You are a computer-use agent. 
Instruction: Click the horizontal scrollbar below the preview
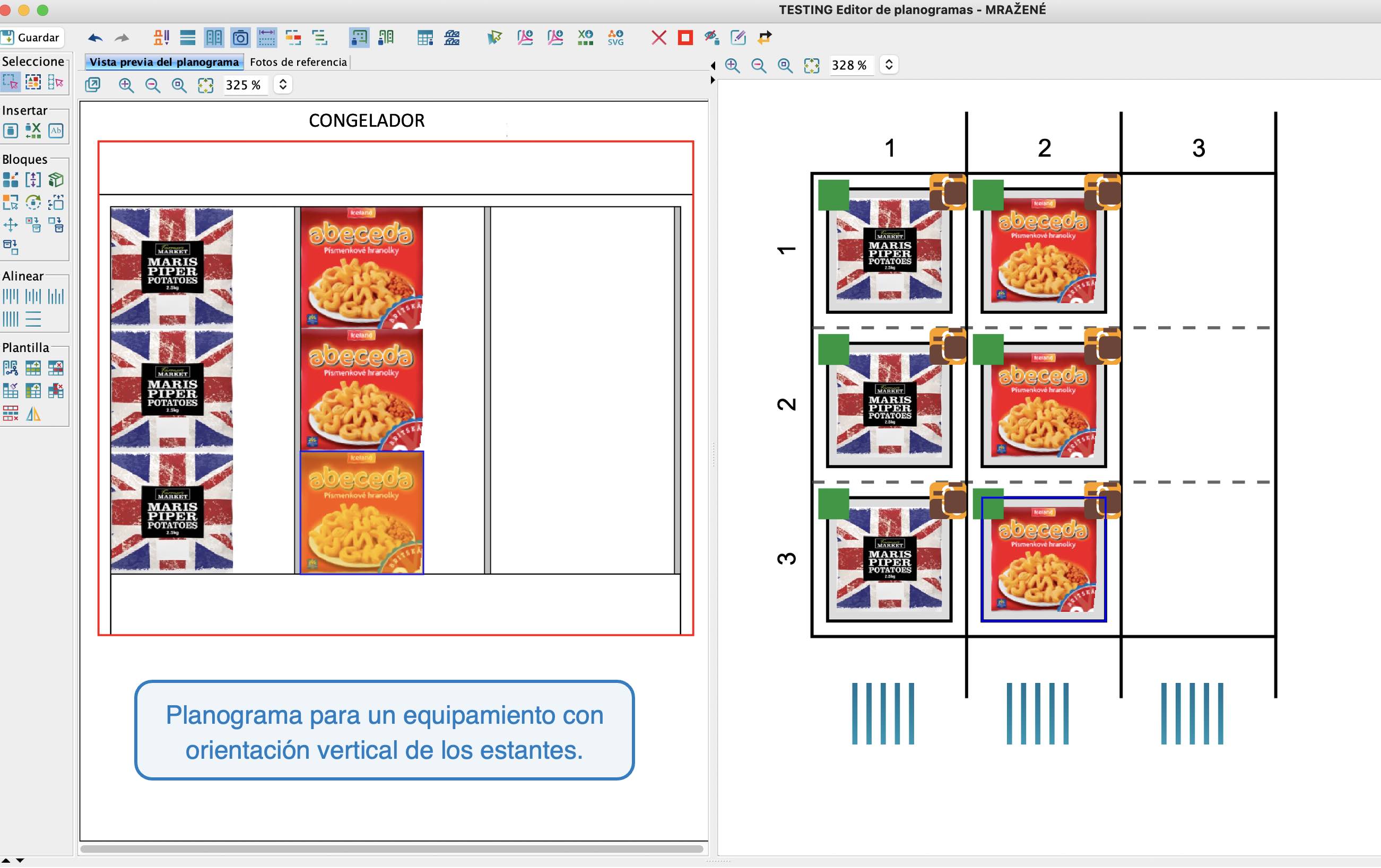(x=392, y=849)
